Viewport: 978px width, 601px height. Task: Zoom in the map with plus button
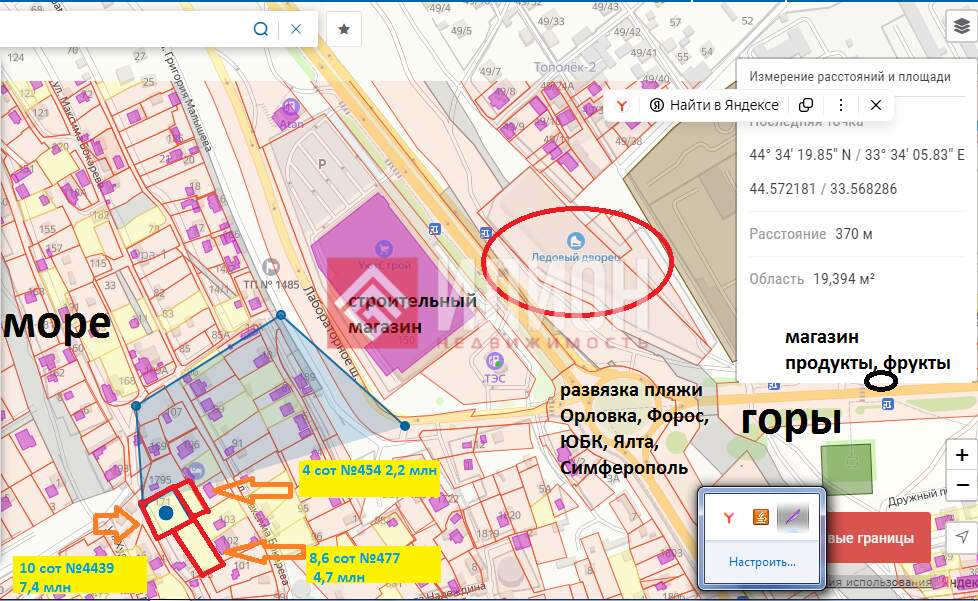tap(961, 455)
